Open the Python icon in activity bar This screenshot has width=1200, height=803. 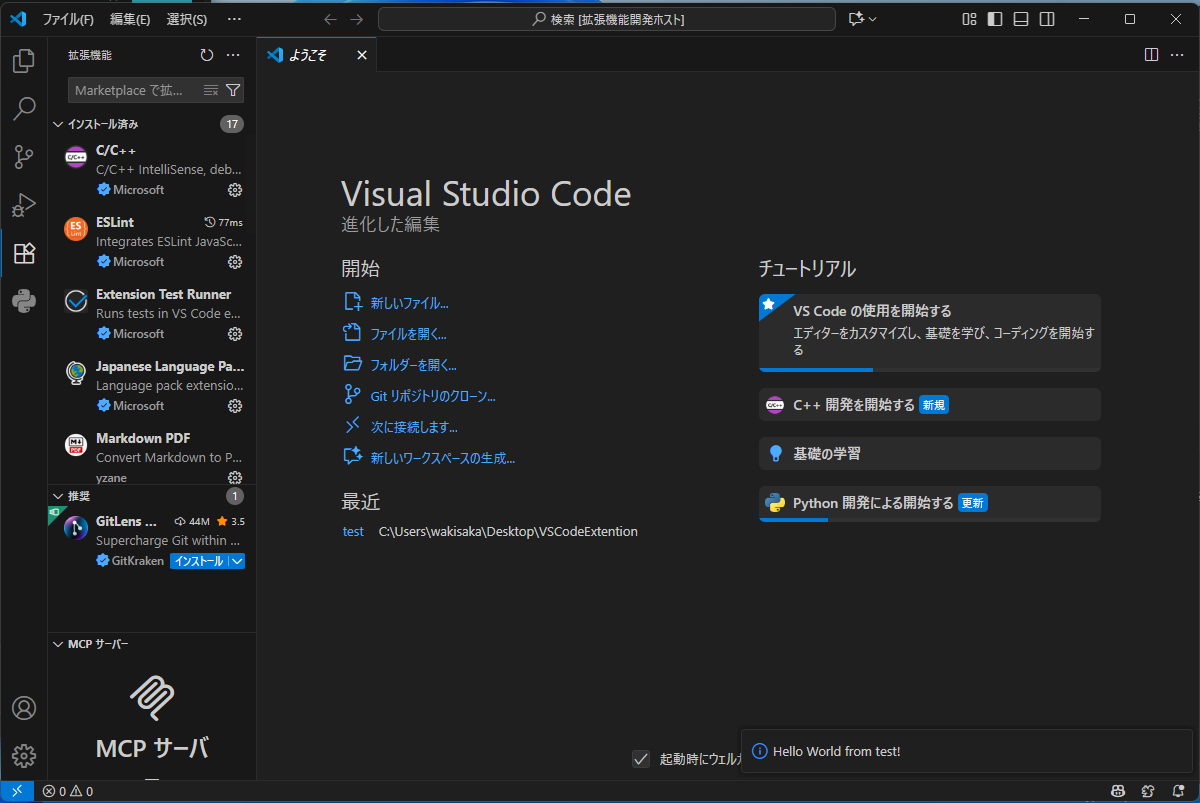(x=23, y=300)
